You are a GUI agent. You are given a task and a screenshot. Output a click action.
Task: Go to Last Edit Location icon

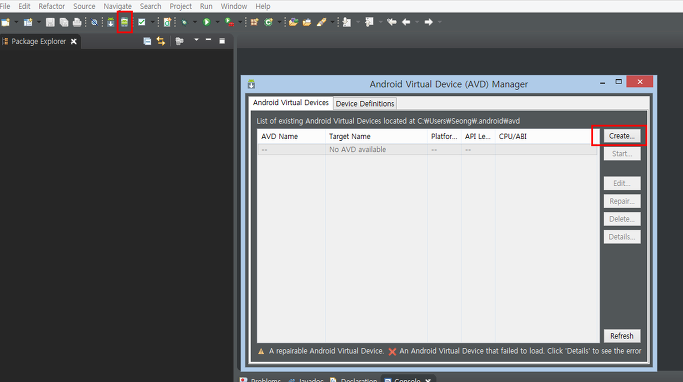(392, 22)
